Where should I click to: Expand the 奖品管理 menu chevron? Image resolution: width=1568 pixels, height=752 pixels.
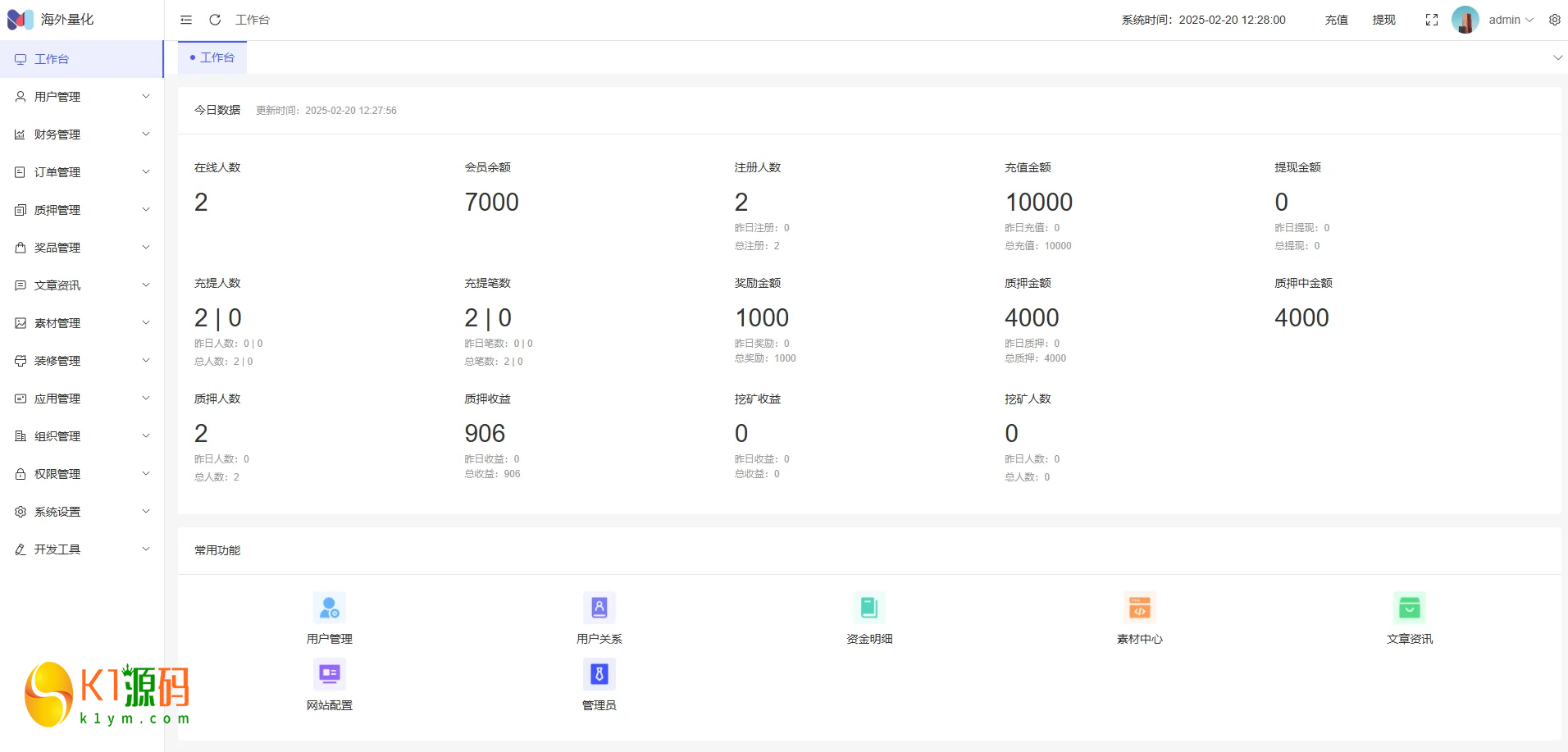click(146, 248)
